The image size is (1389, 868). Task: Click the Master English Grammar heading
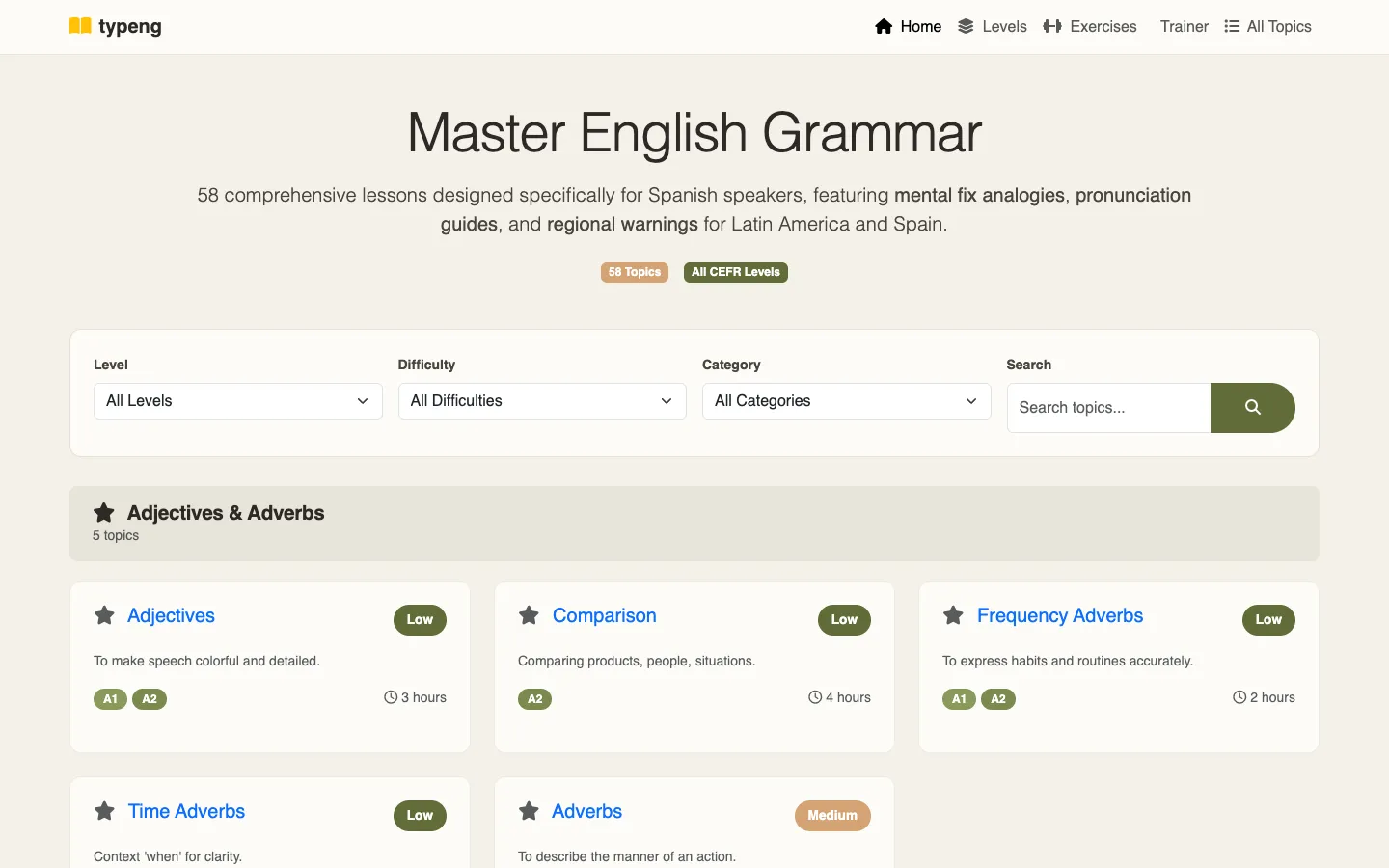[694, 133]
